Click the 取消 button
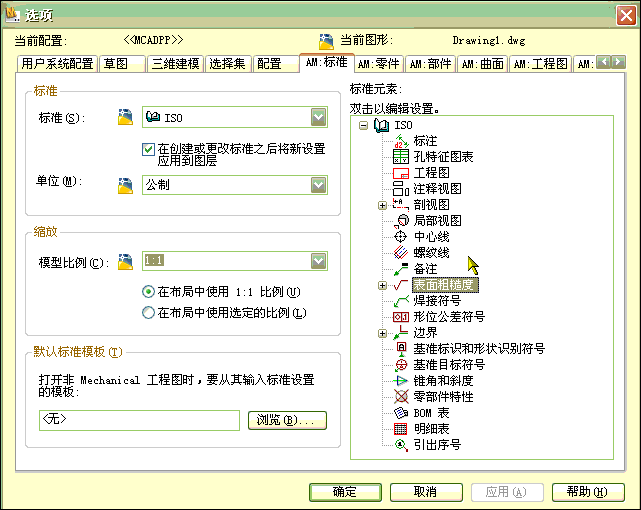 (x=426, y=492)
